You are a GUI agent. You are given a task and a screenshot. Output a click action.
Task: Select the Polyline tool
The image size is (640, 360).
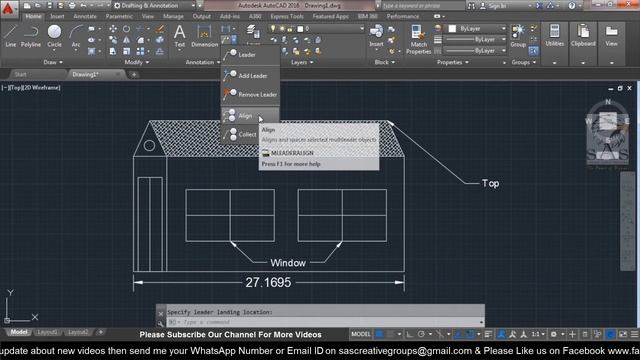31,36
